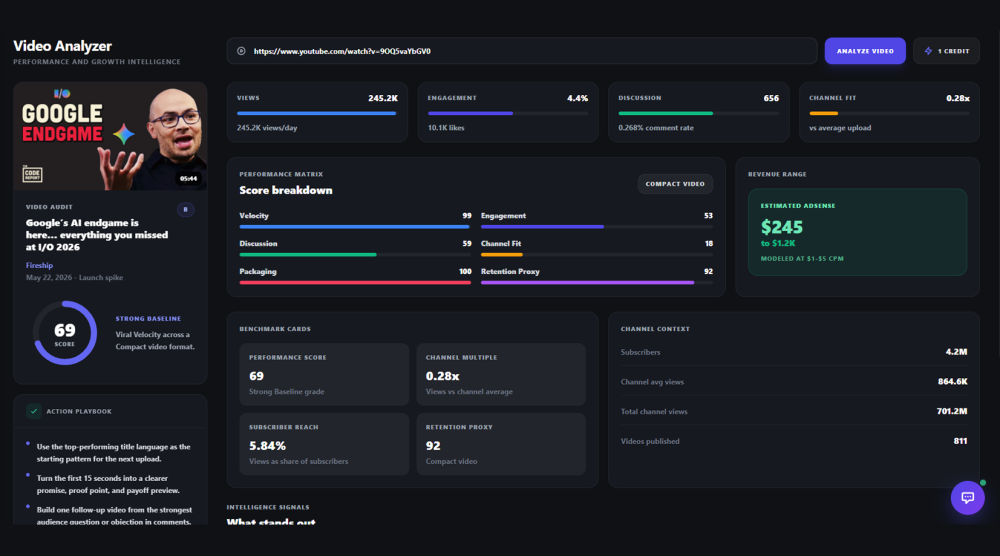The image size is (1000, 556).
Task: Click the playbook tip about follow-up video
Action: pos(114,515)
